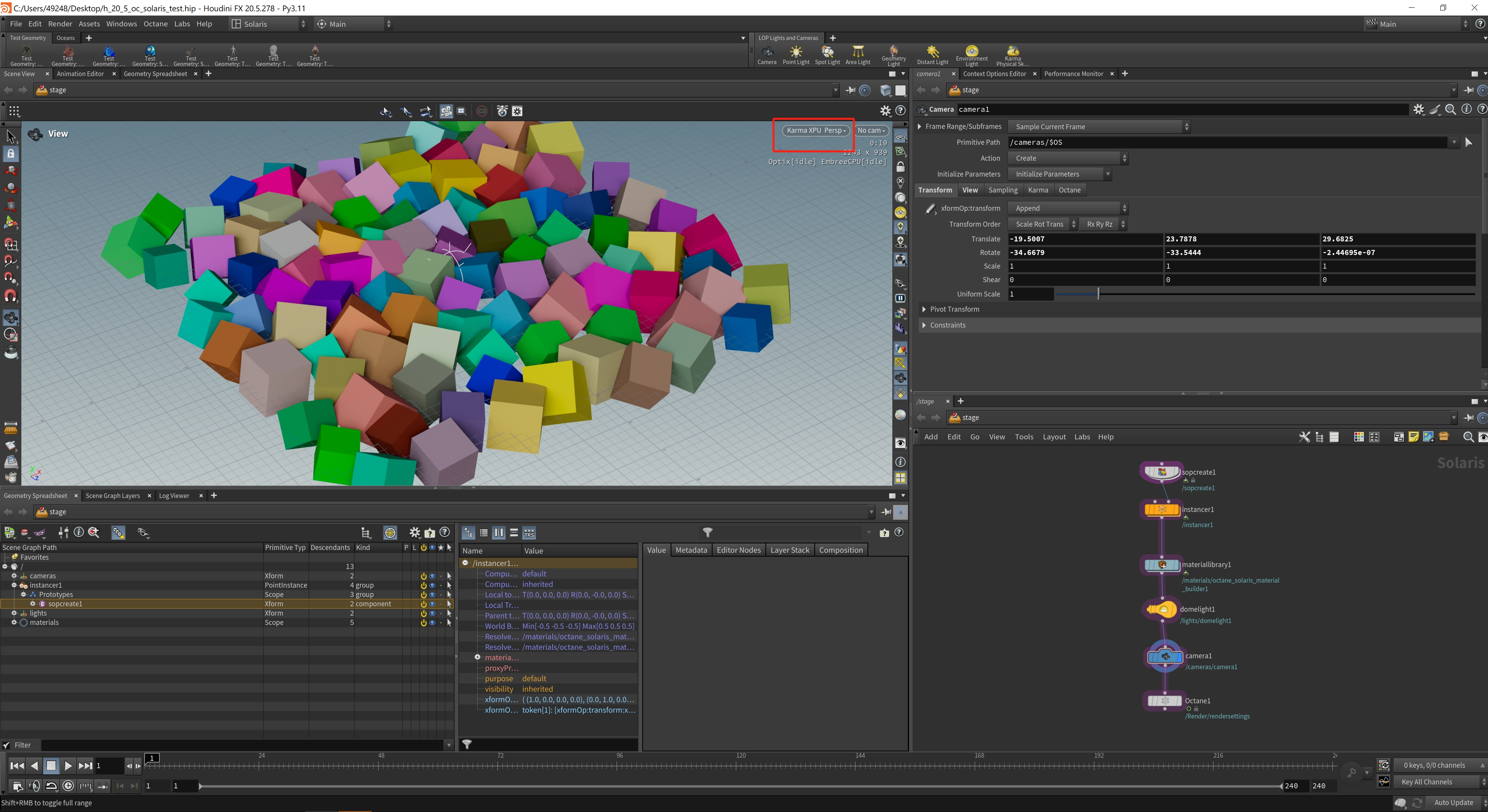This screenshot has width=1488, height=812.
Task: Toggle visibility eye for cameras prim
Action: click(x=432, y=576)
